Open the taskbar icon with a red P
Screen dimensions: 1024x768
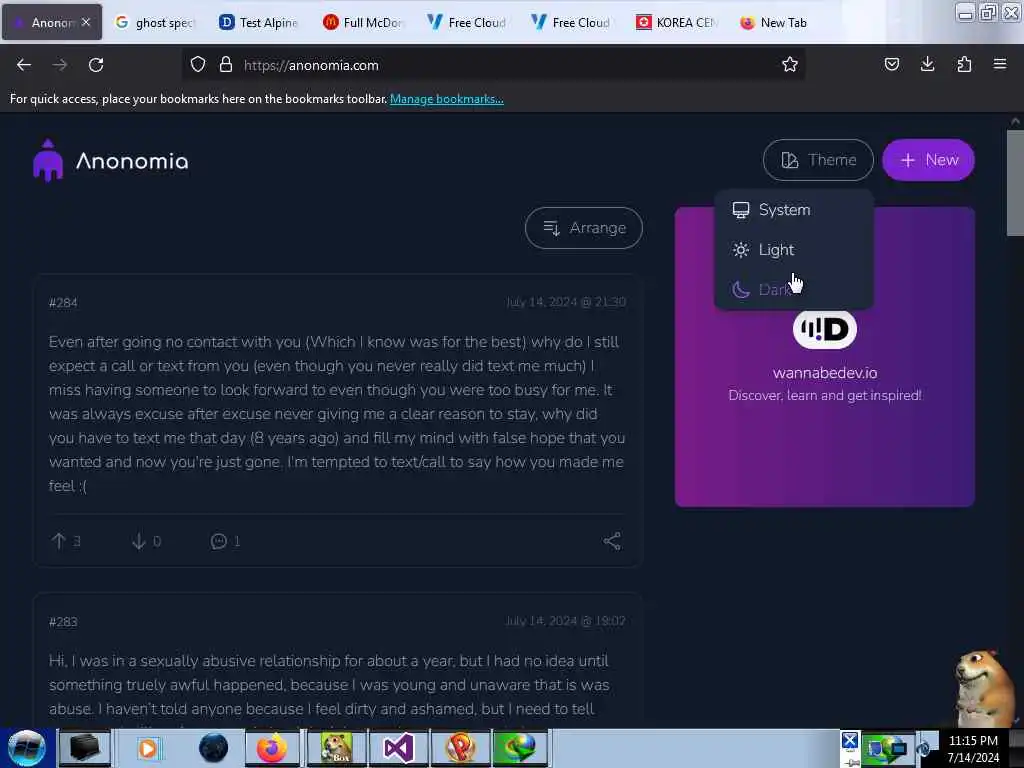coord(460,748)
